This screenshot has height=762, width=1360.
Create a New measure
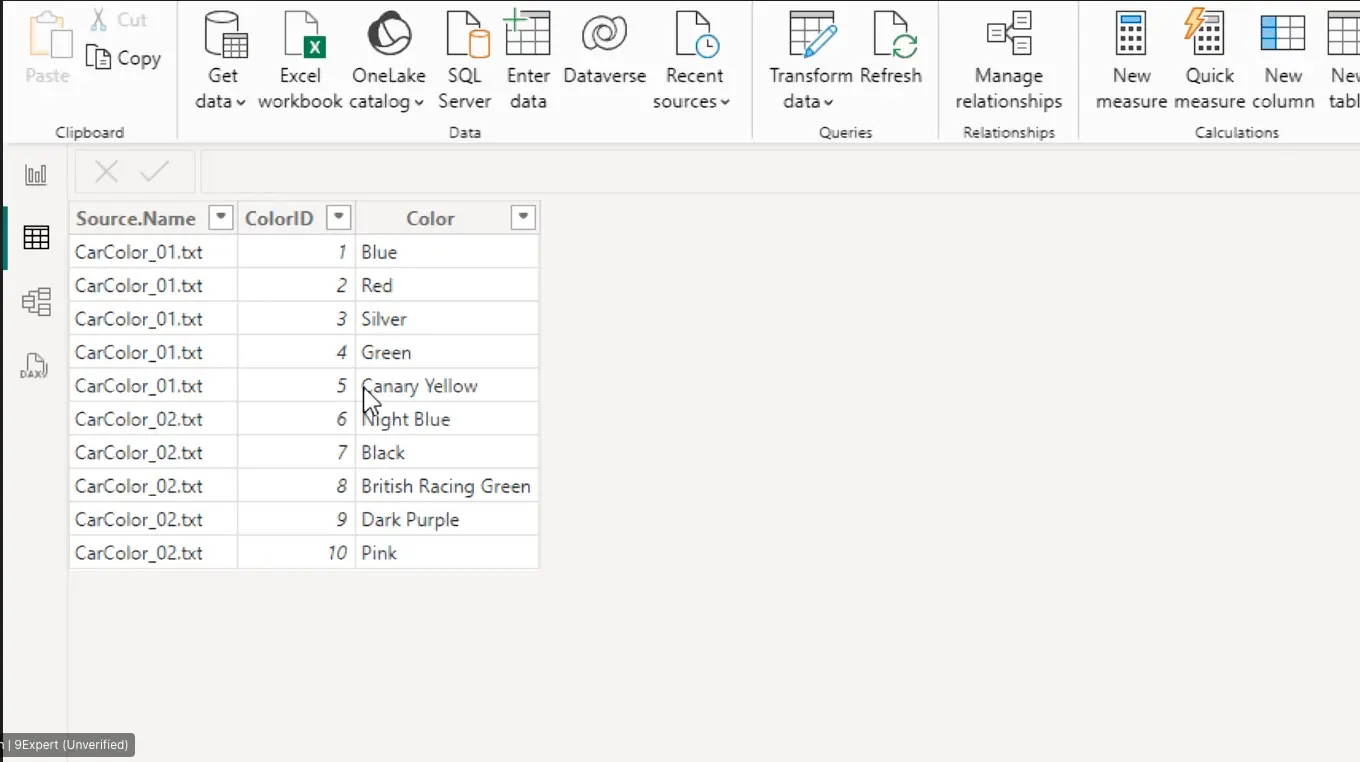[x=1131, y=60]
